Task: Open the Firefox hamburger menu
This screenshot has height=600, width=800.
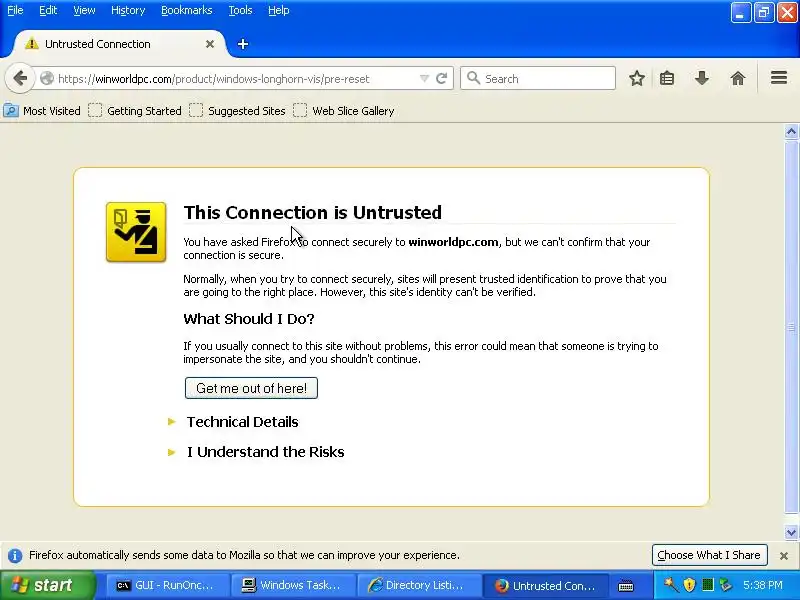Action: tap(779, 78)
